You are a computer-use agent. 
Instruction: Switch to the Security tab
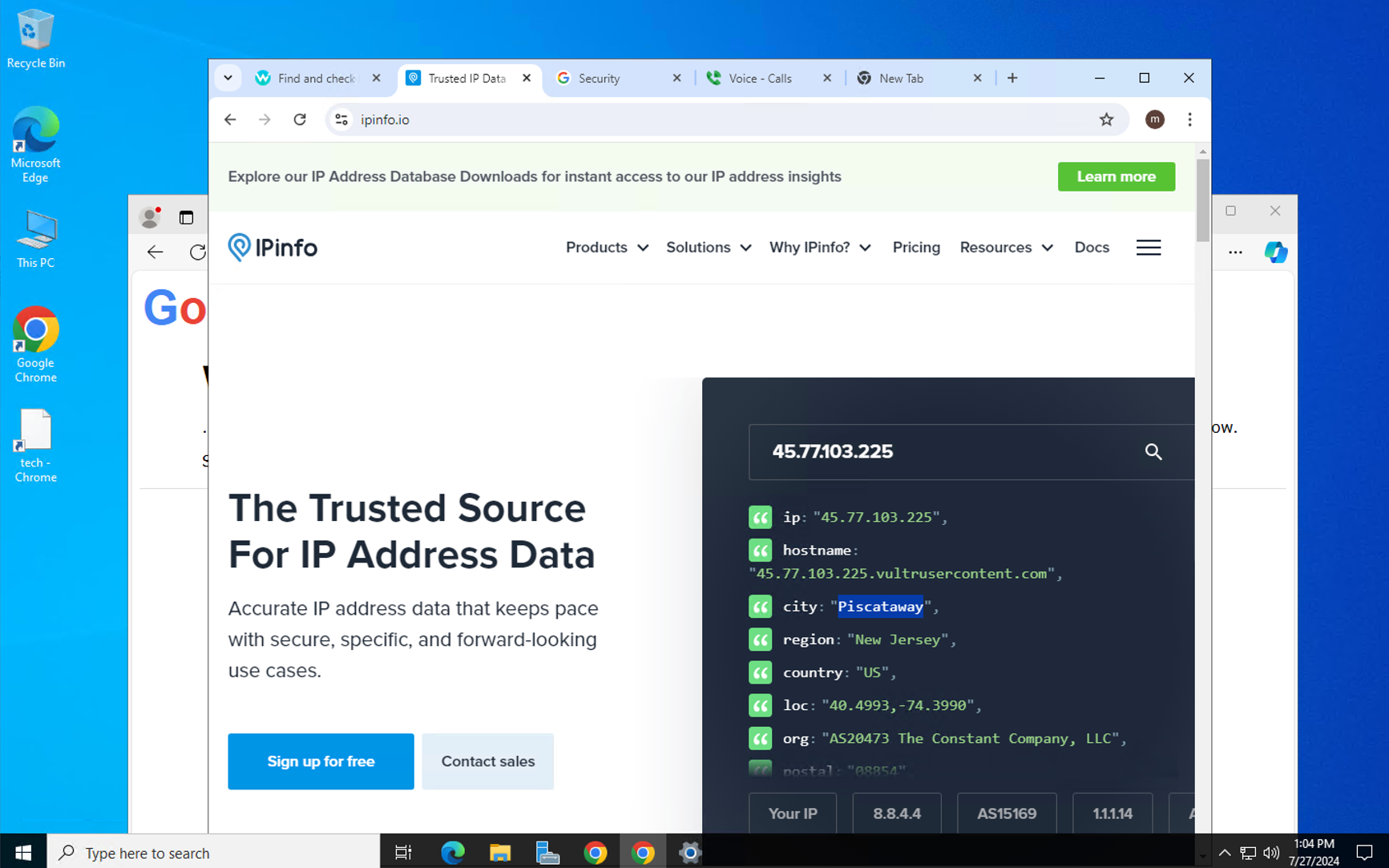618,79
